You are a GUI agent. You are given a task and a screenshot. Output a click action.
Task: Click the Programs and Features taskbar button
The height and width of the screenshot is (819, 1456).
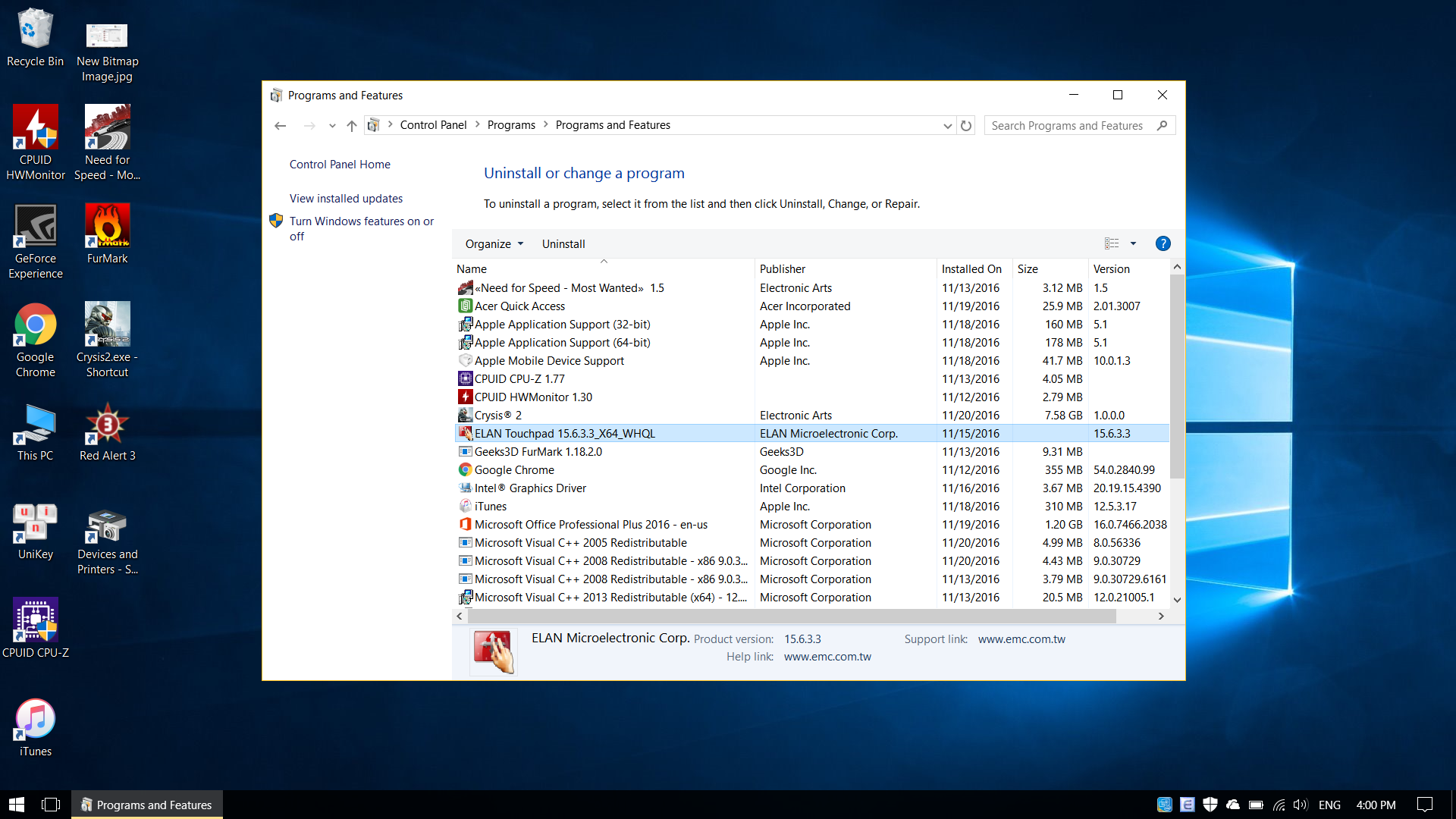147,805
